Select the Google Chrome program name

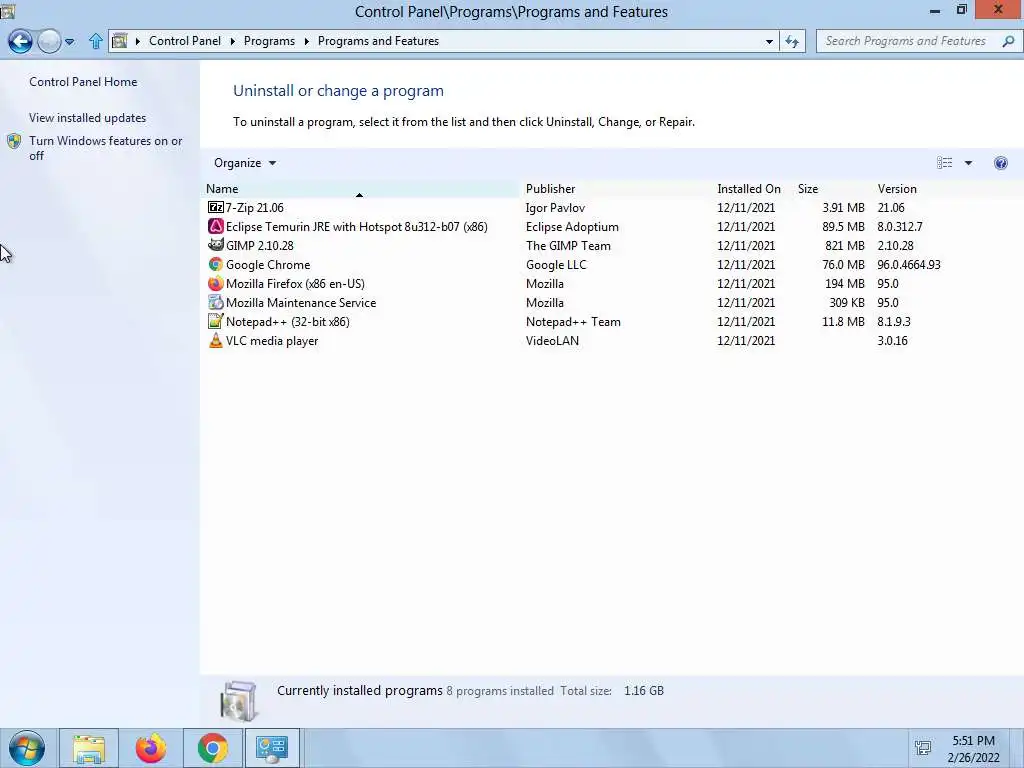point(268,264)
